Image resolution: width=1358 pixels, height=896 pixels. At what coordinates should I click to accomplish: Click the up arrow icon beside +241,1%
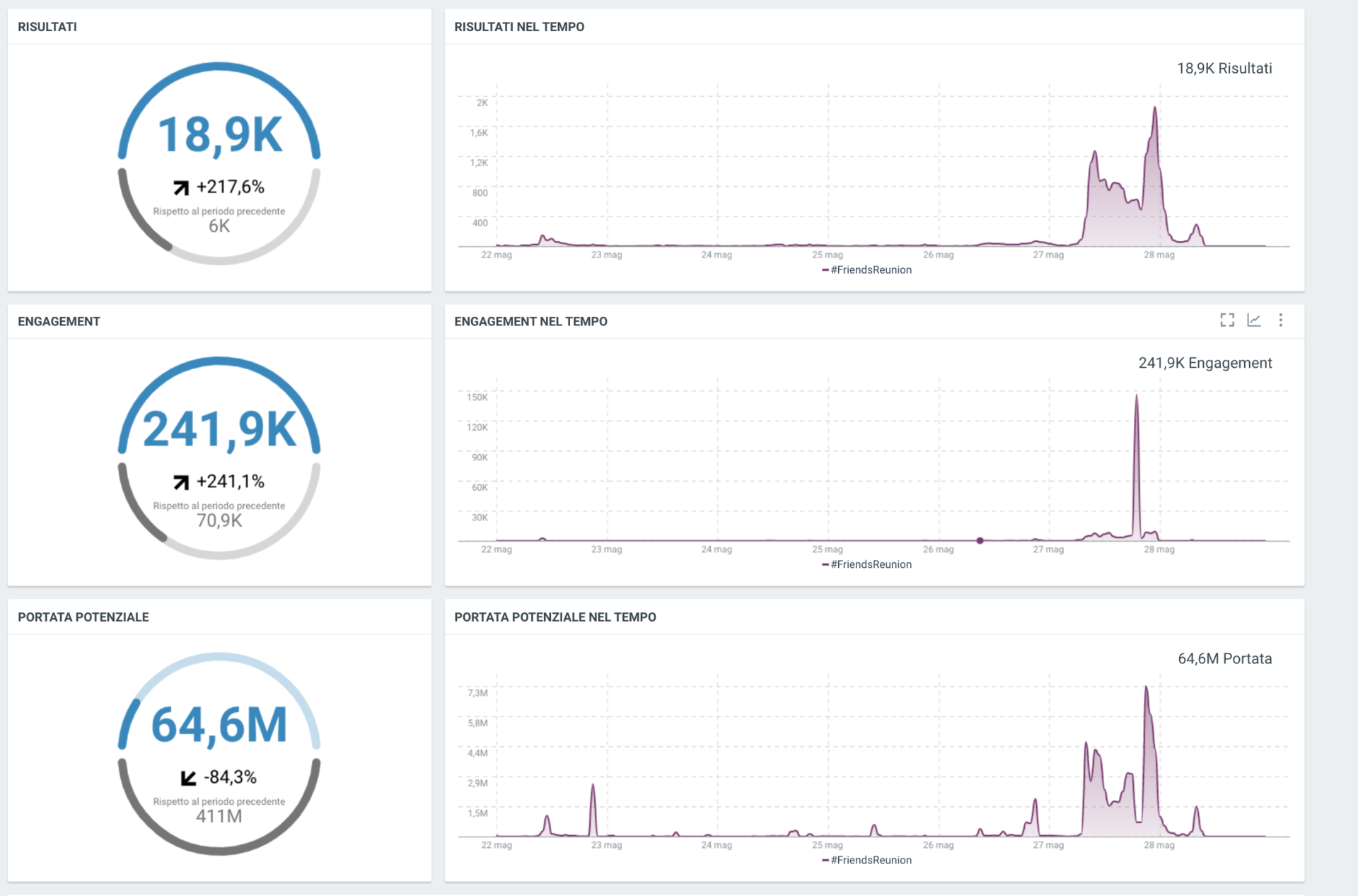pos(181,482)
